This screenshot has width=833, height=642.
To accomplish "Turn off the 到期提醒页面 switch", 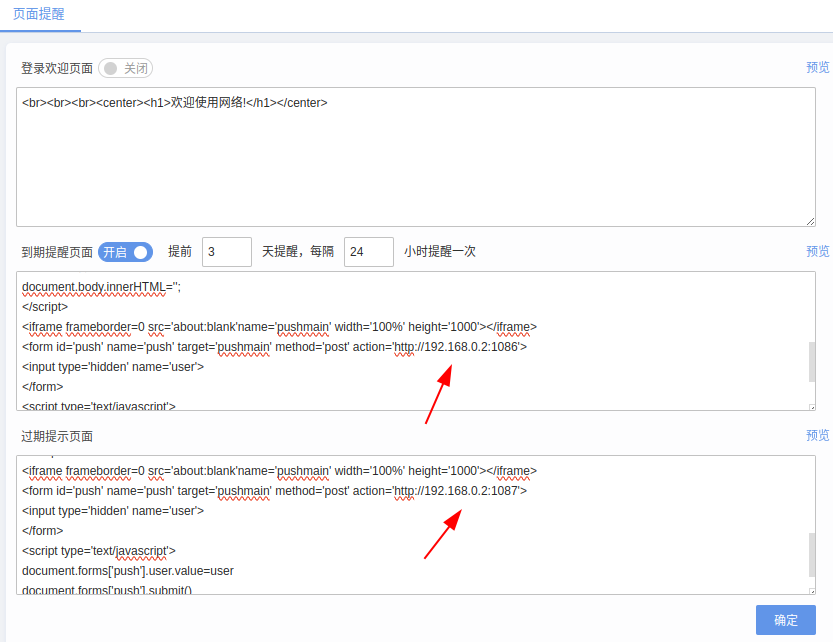I will (125, 252).
